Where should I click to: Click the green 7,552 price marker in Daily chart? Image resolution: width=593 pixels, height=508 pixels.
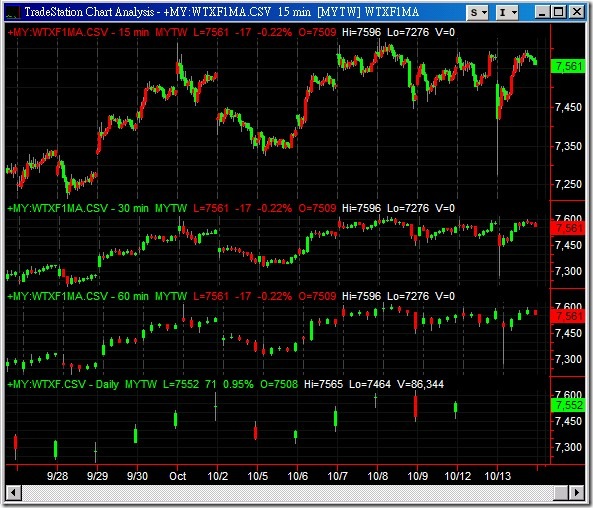(568, 405)
